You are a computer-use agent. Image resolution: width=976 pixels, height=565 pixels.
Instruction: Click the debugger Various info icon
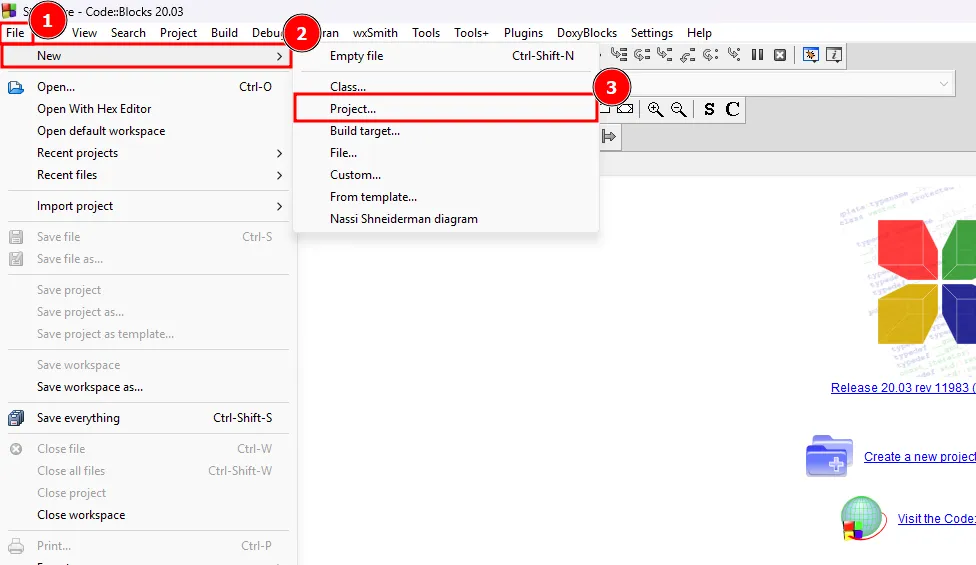(x=833, y=55)
